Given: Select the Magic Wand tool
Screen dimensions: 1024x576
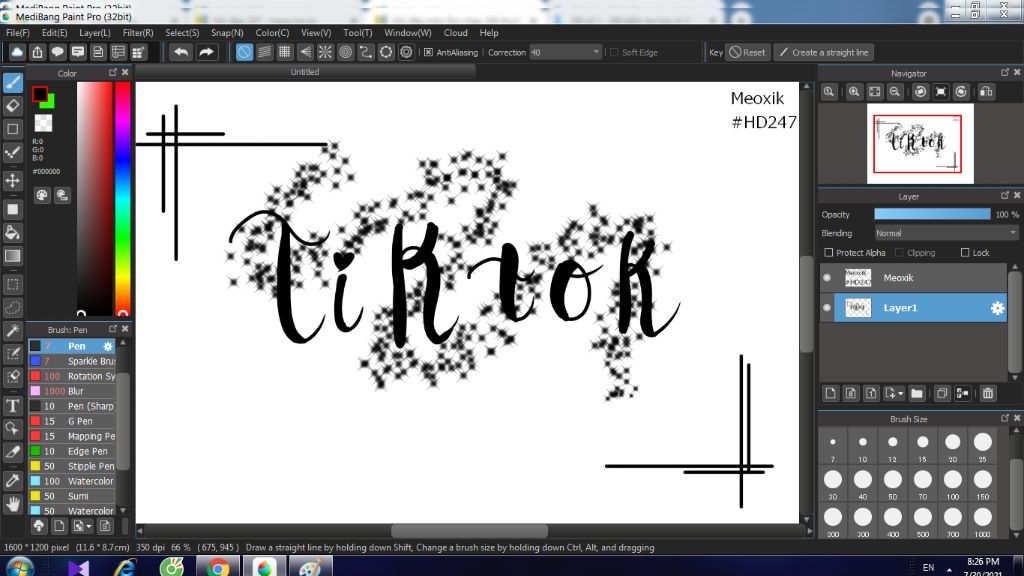Looking at the screenshot, I should pos(12,331).
